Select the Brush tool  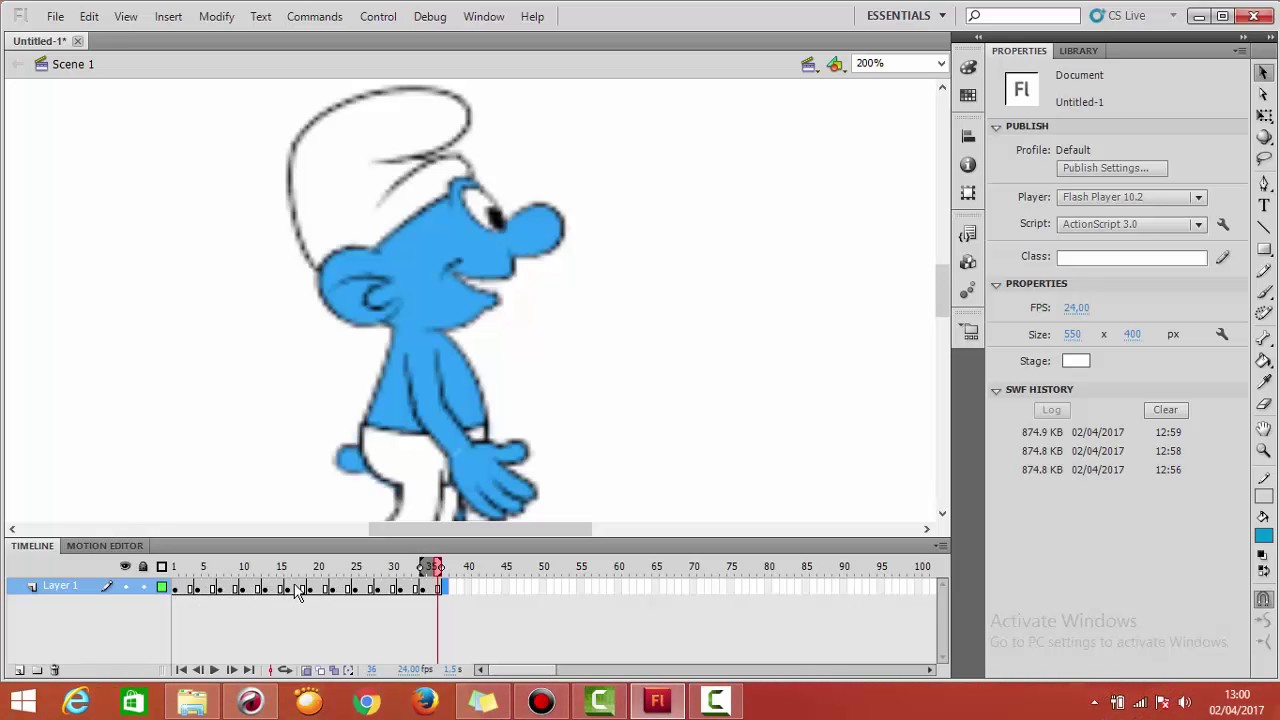(x=1263, y=291)
